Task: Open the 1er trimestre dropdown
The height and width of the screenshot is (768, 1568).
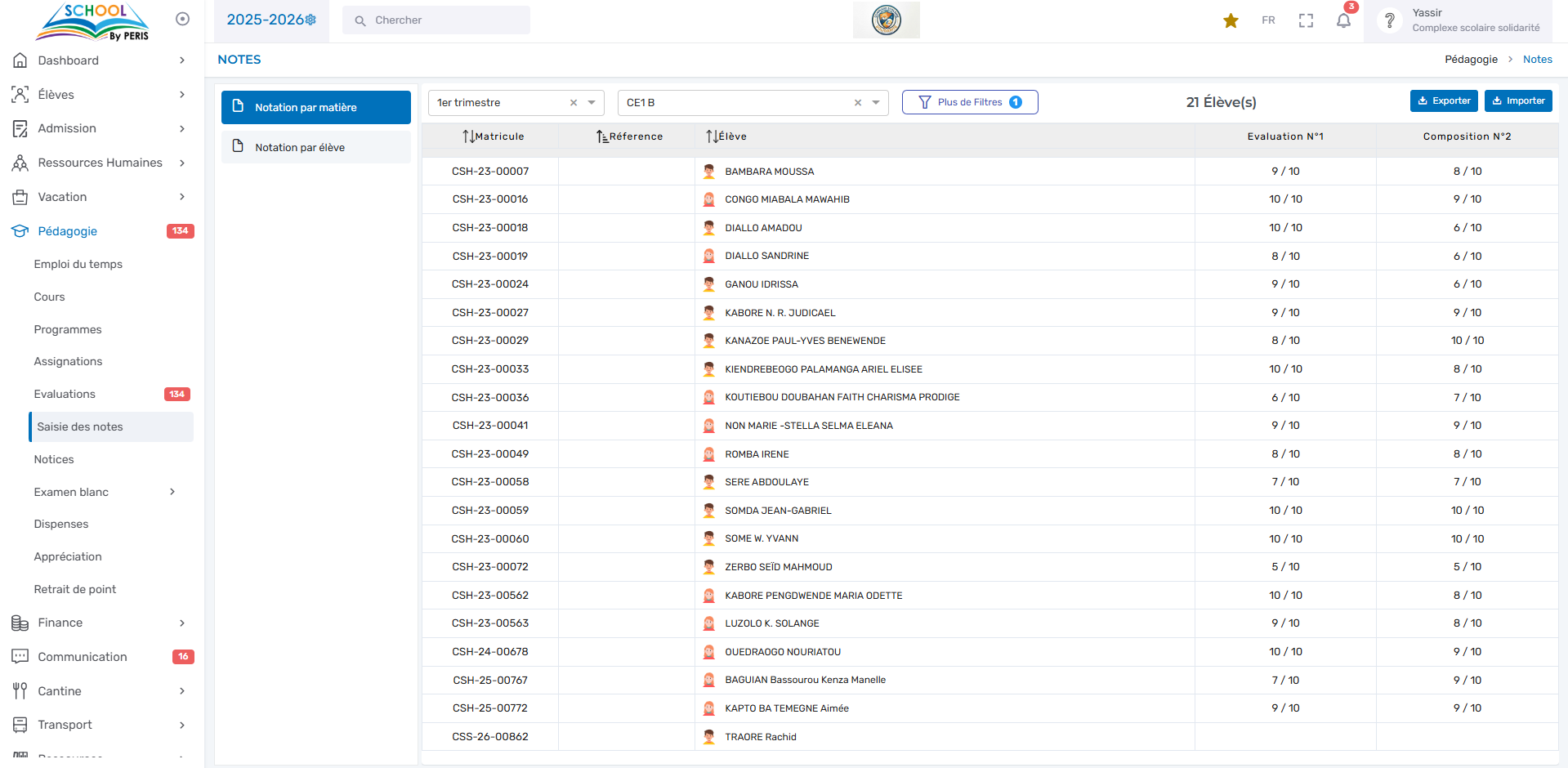Action: click(592, 103)
